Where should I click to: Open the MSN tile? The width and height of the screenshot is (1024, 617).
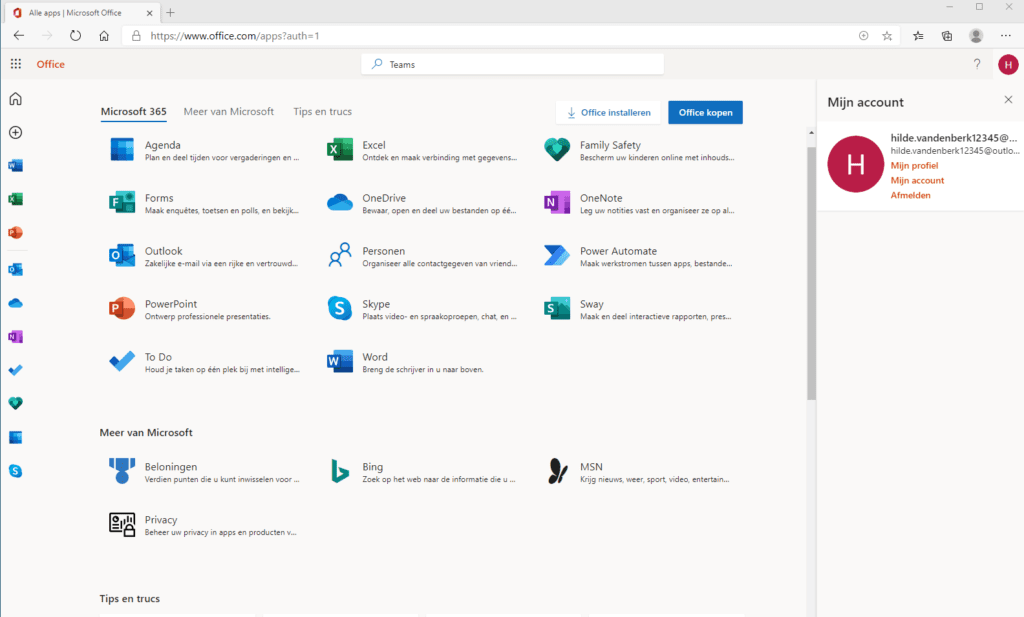639,471
